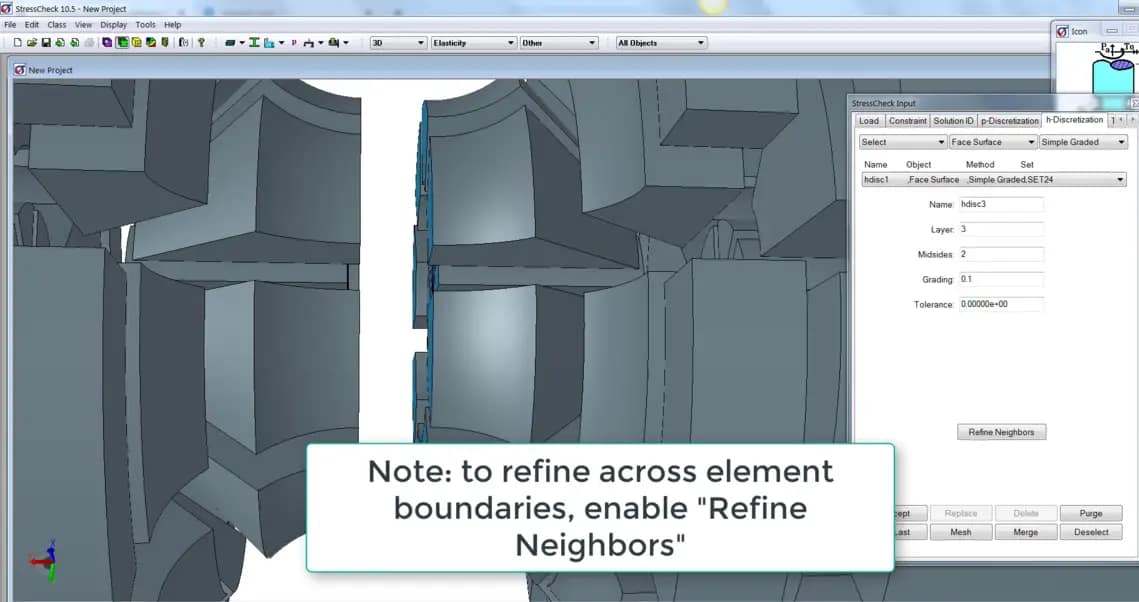The width and height of the screenshot is (1139, 602).
Task: Click the StressCheck Icon panel logo
Action: pos(1063,30)
